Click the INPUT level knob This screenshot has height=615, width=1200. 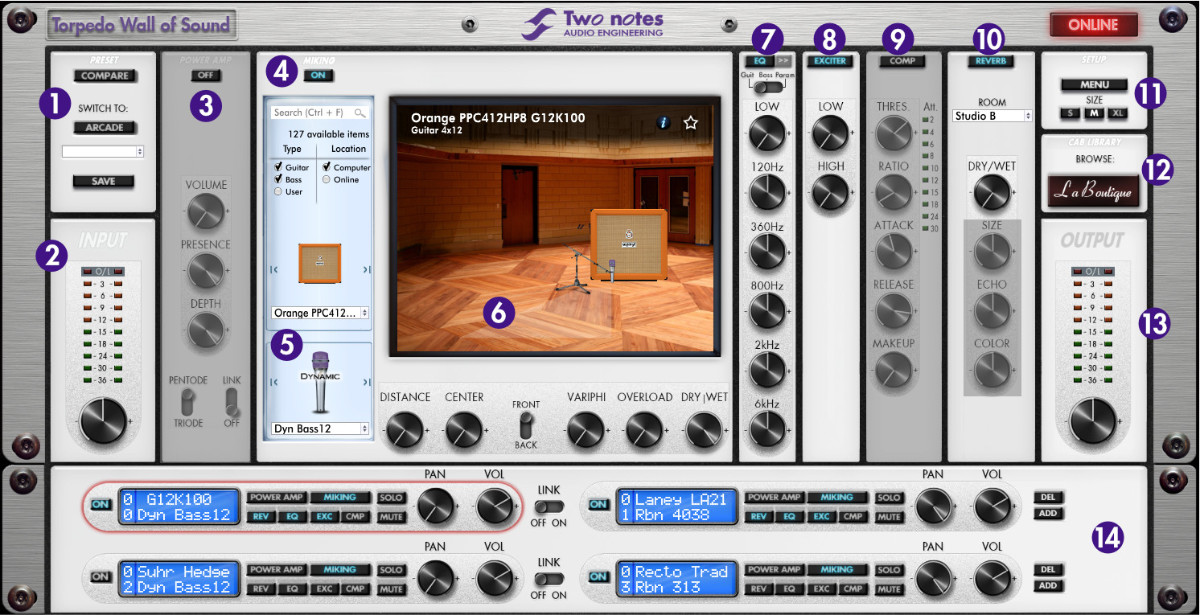(105, 419)
